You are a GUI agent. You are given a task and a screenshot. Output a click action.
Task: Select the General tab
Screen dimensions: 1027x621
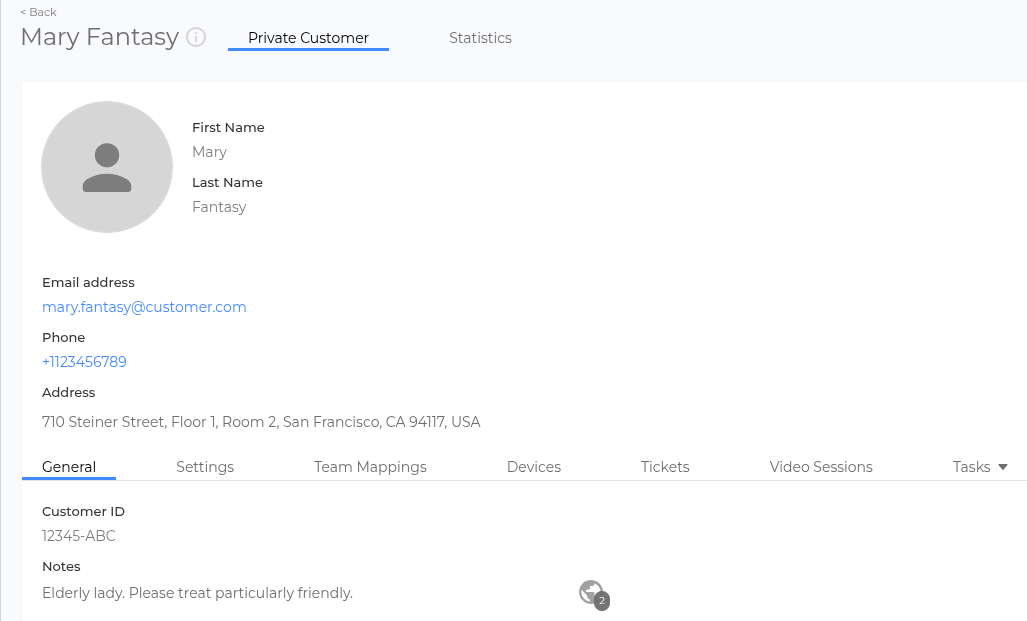click(69, 467)
